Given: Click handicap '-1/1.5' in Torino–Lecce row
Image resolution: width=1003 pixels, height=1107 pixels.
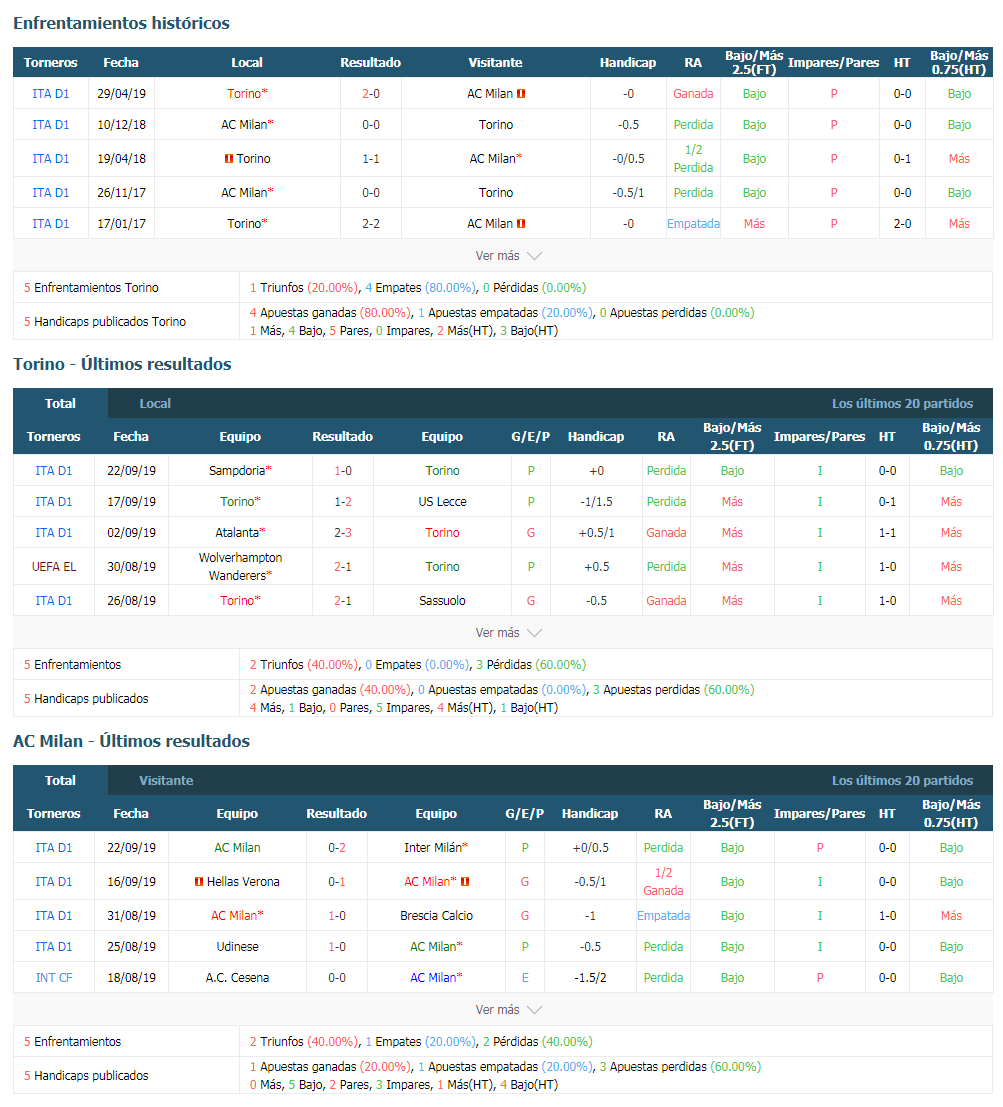Looking at the screenshot, I should (x=596, y=501).
